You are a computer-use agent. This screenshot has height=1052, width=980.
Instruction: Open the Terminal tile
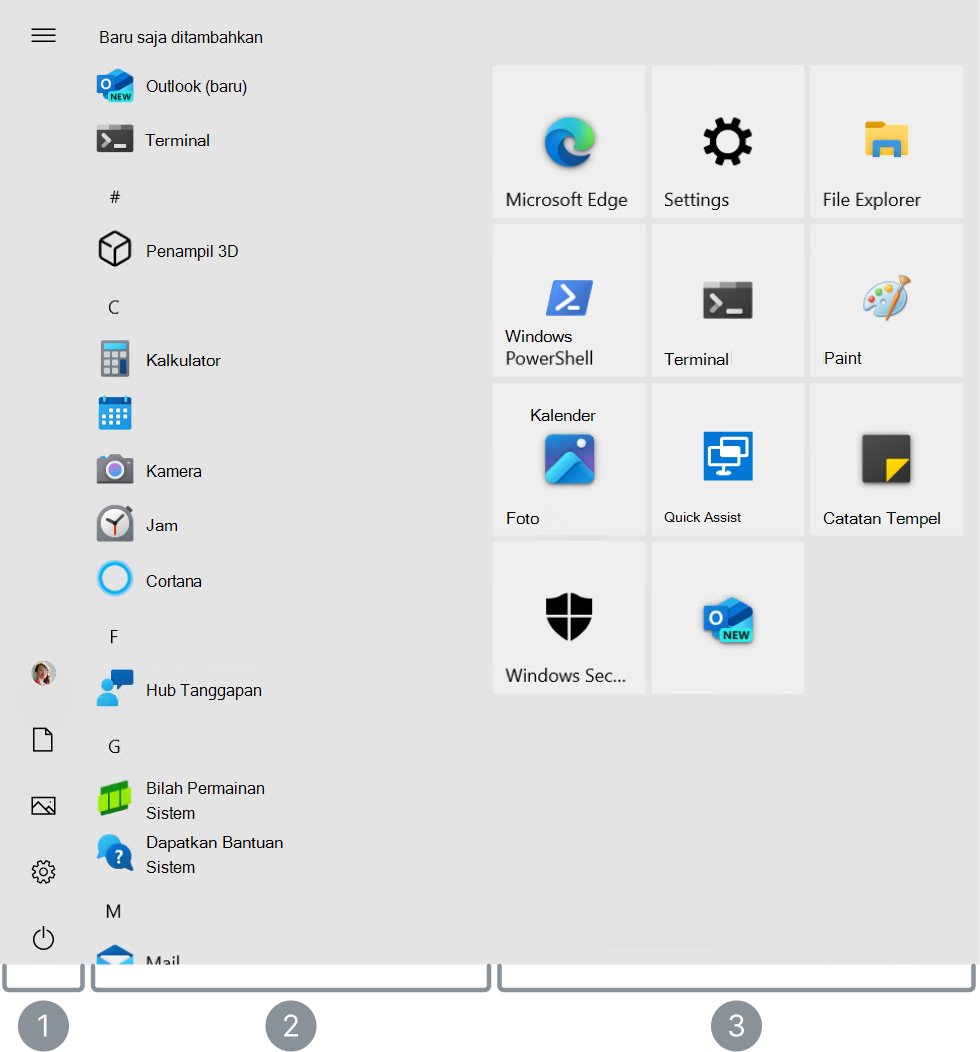click(x=728, y=301)
